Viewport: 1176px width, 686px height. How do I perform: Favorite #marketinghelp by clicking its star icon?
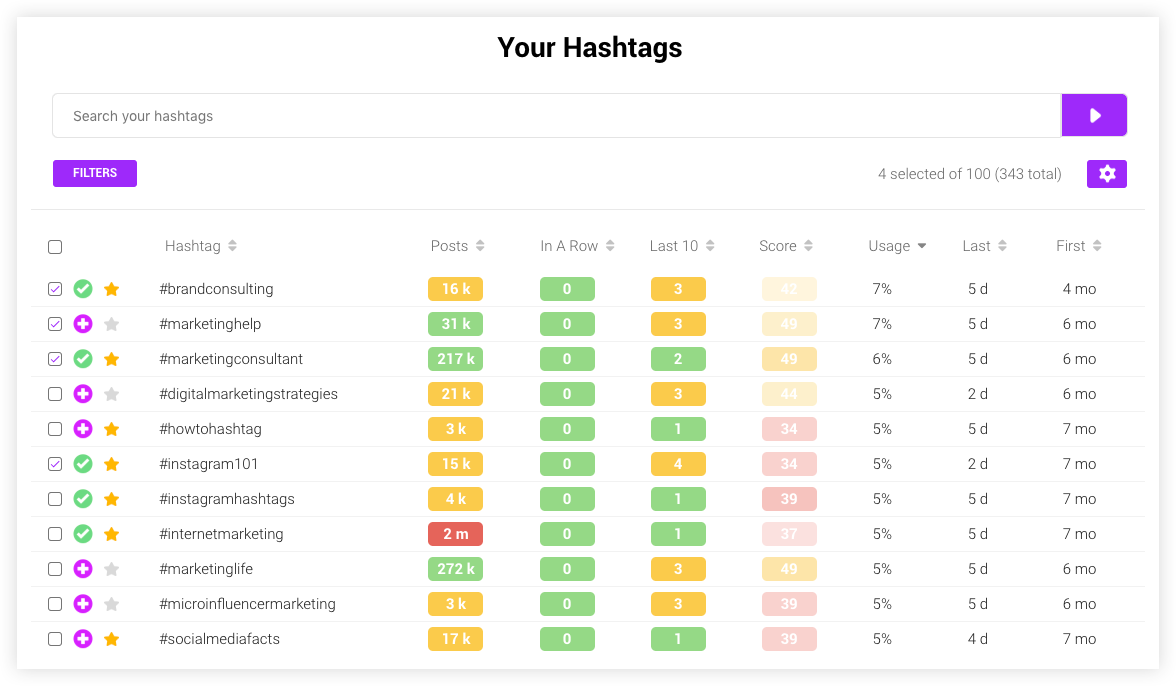coord(111,323)
